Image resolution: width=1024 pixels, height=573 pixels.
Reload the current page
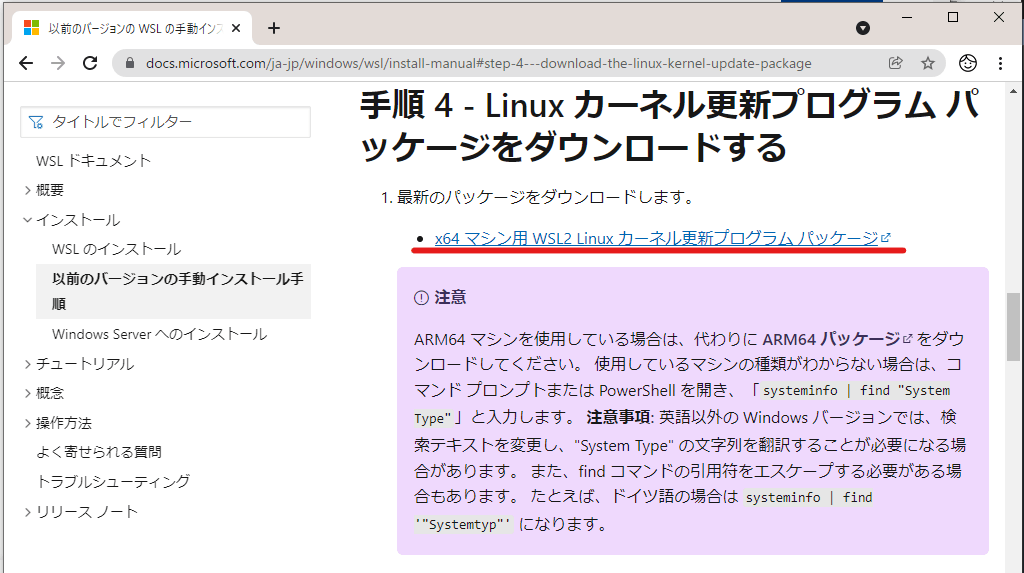click(90, 63)
